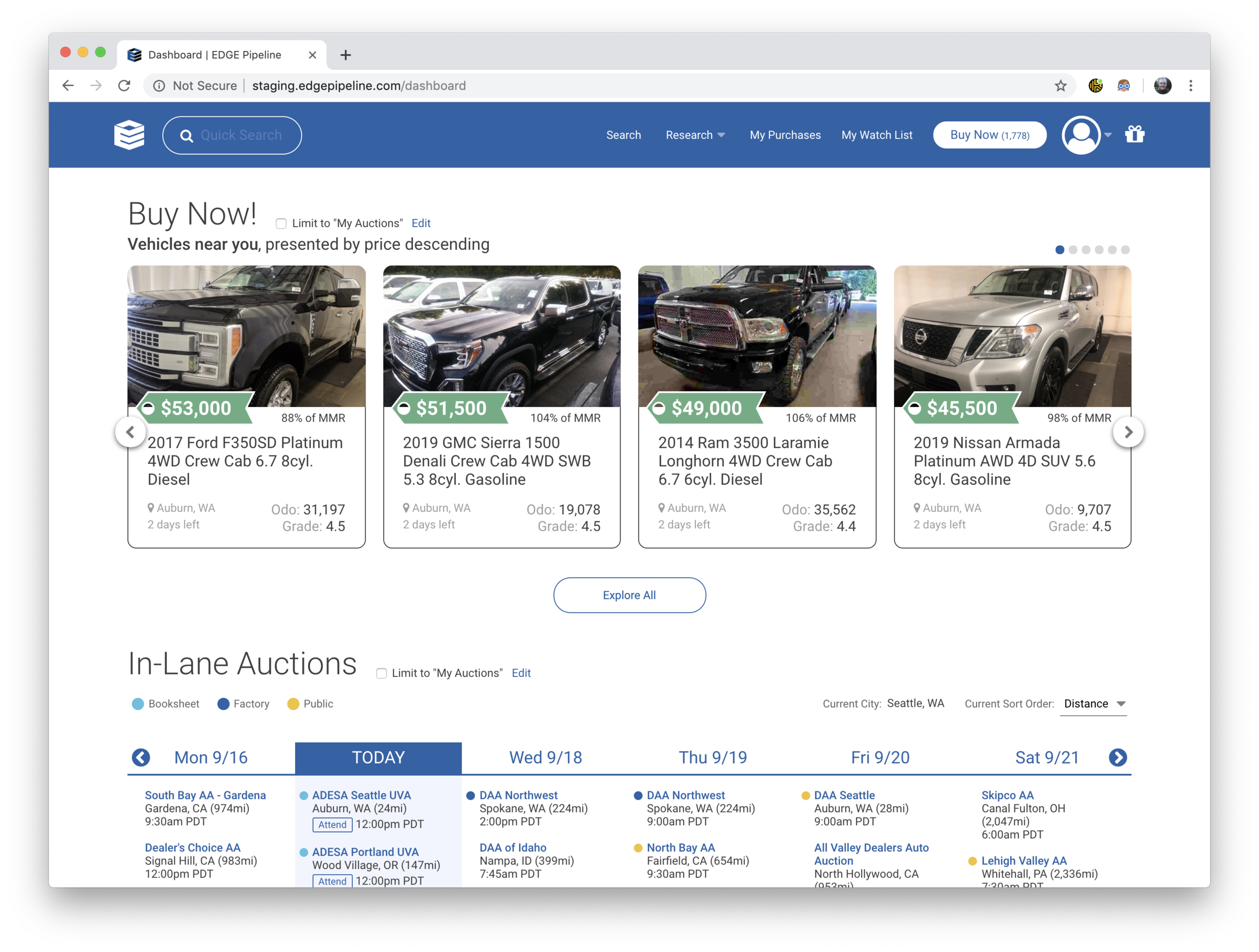Open Chrome three-dot menu
Screen dimensions: 1259x952
coord(1191,86)
